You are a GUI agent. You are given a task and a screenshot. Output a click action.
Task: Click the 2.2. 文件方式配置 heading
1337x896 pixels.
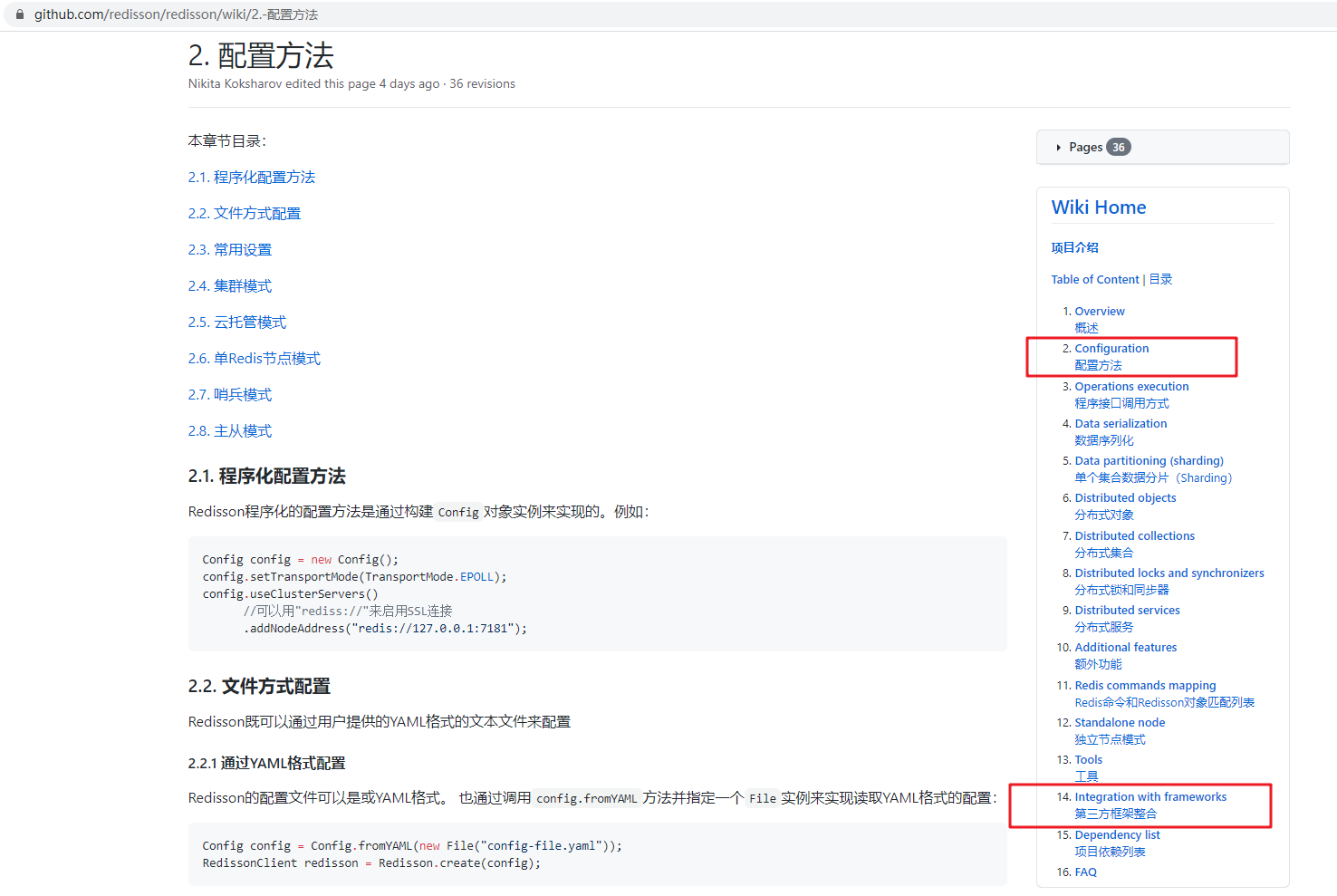coord(259,687)
